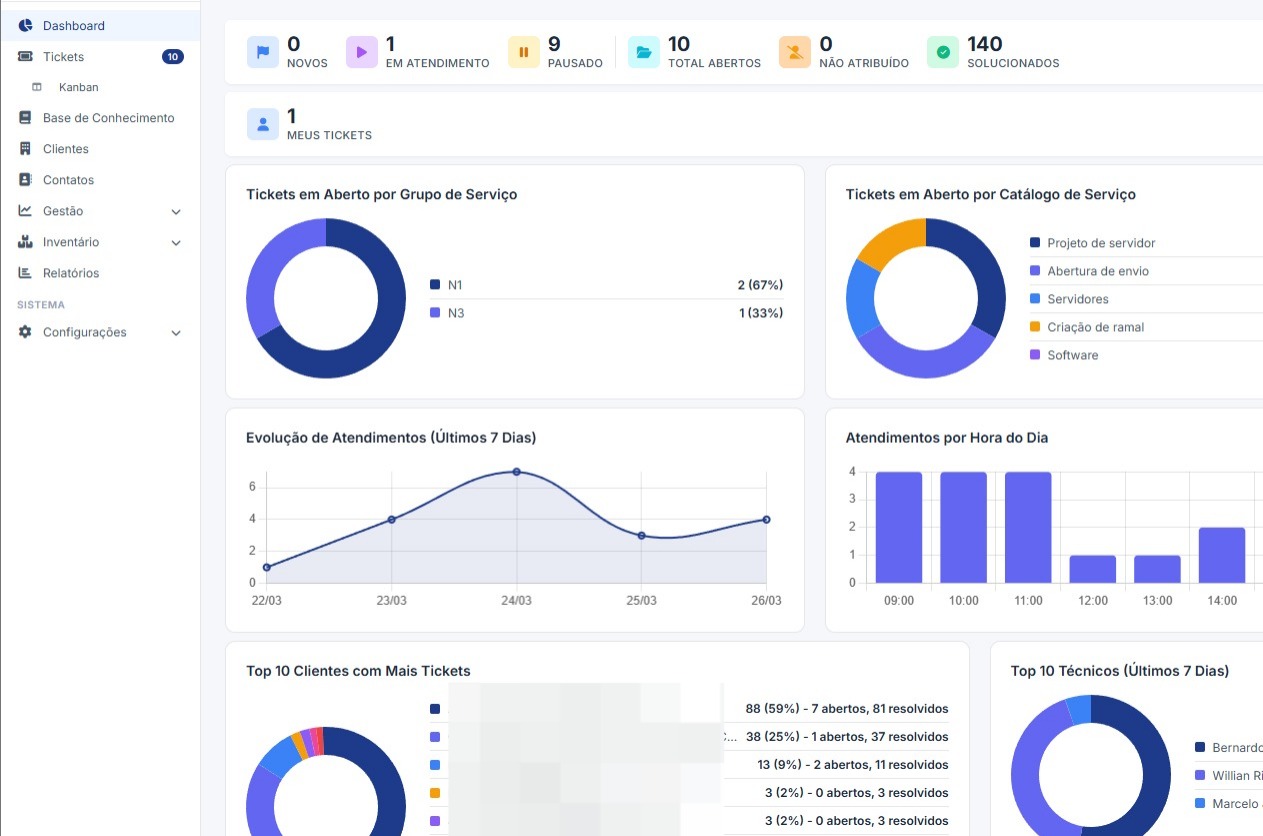Click the Solucionados check icon
Viewport: 1263px width, 836px height.
pos(943,52)
